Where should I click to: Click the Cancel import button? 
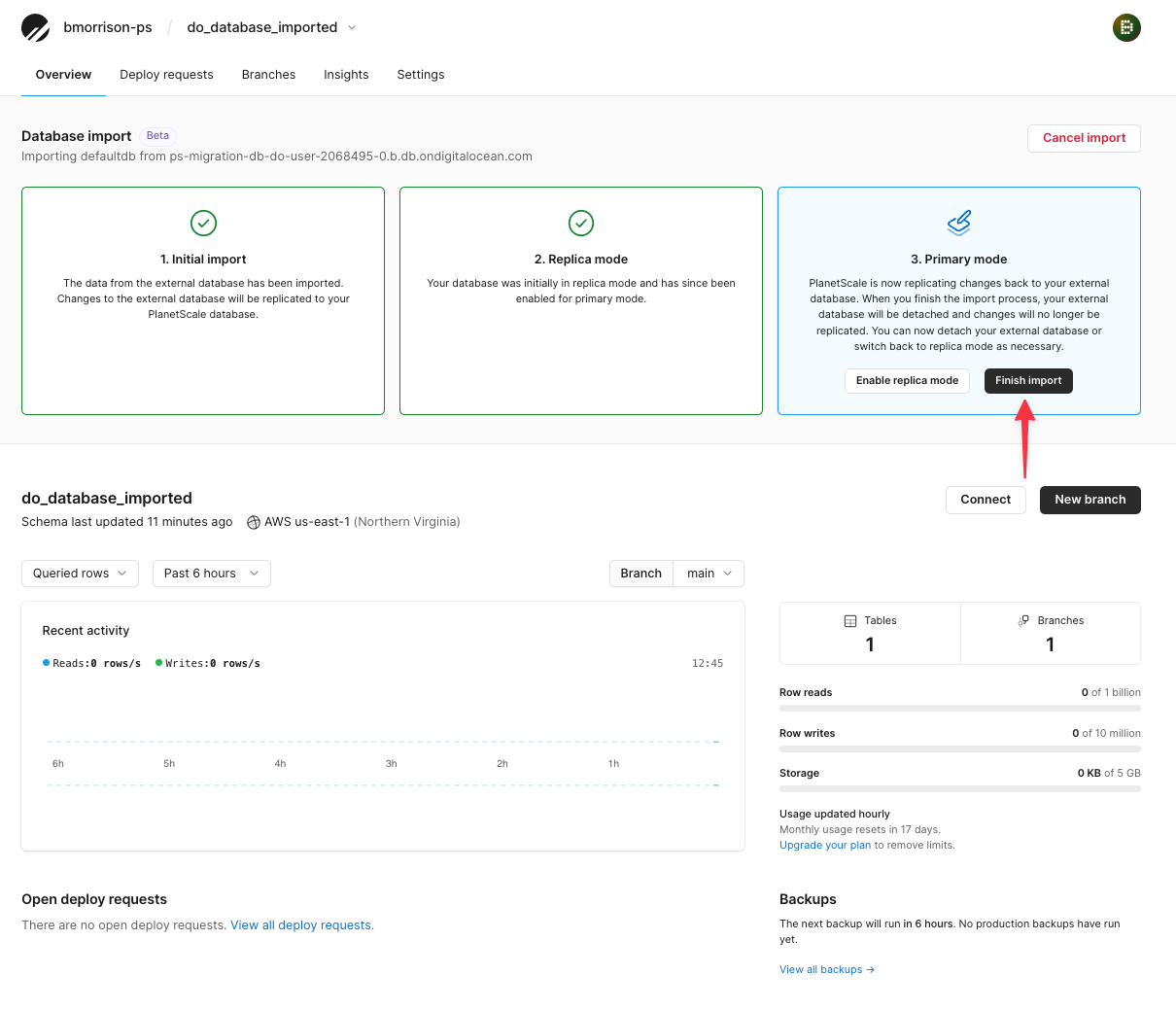(1084, 138)
